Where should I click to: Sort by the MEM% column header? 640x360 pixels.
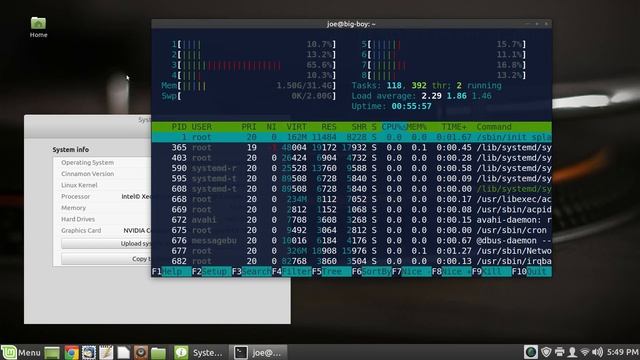click(416, 127)
